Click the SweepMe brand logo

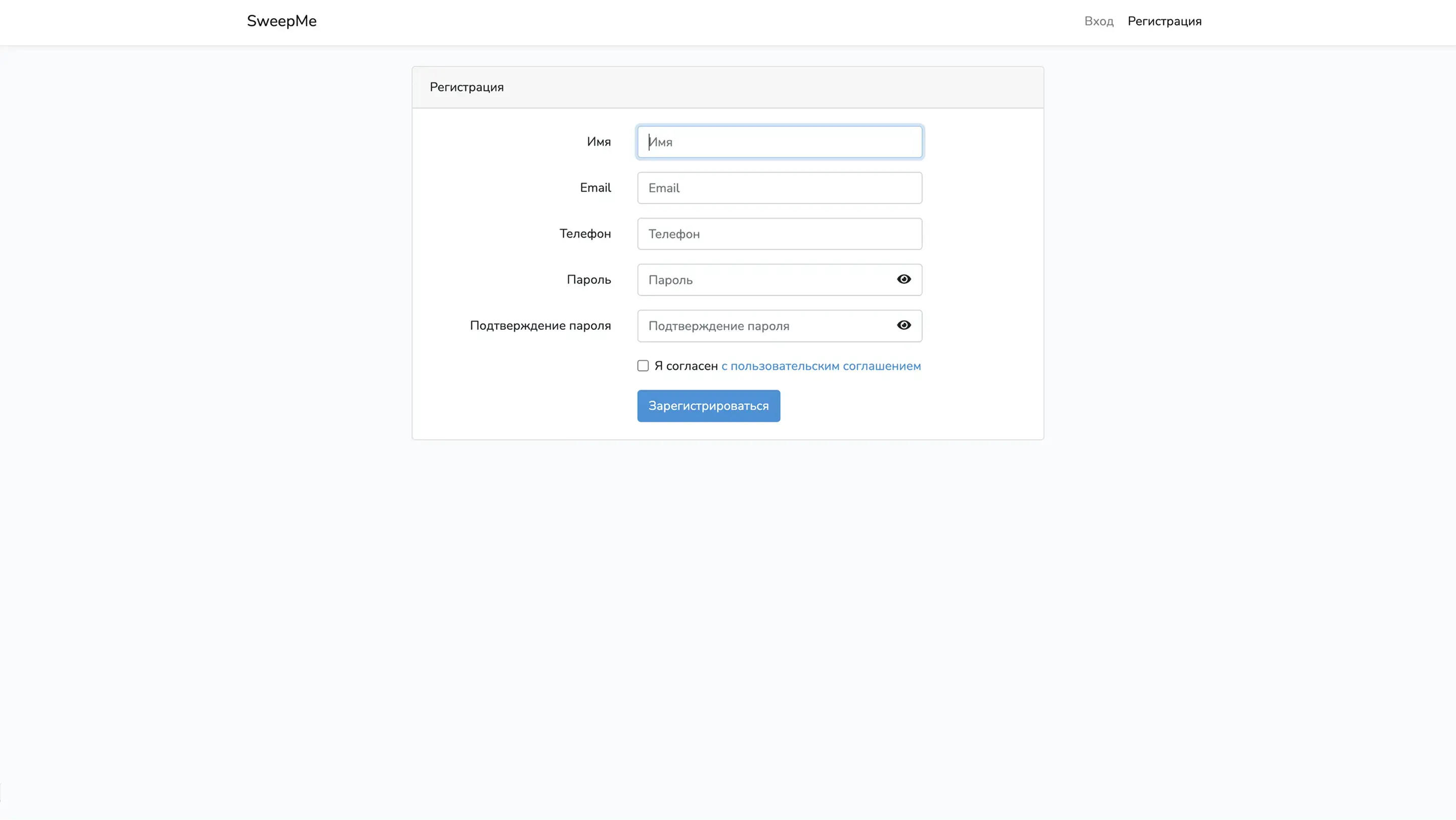click(282, 21)
